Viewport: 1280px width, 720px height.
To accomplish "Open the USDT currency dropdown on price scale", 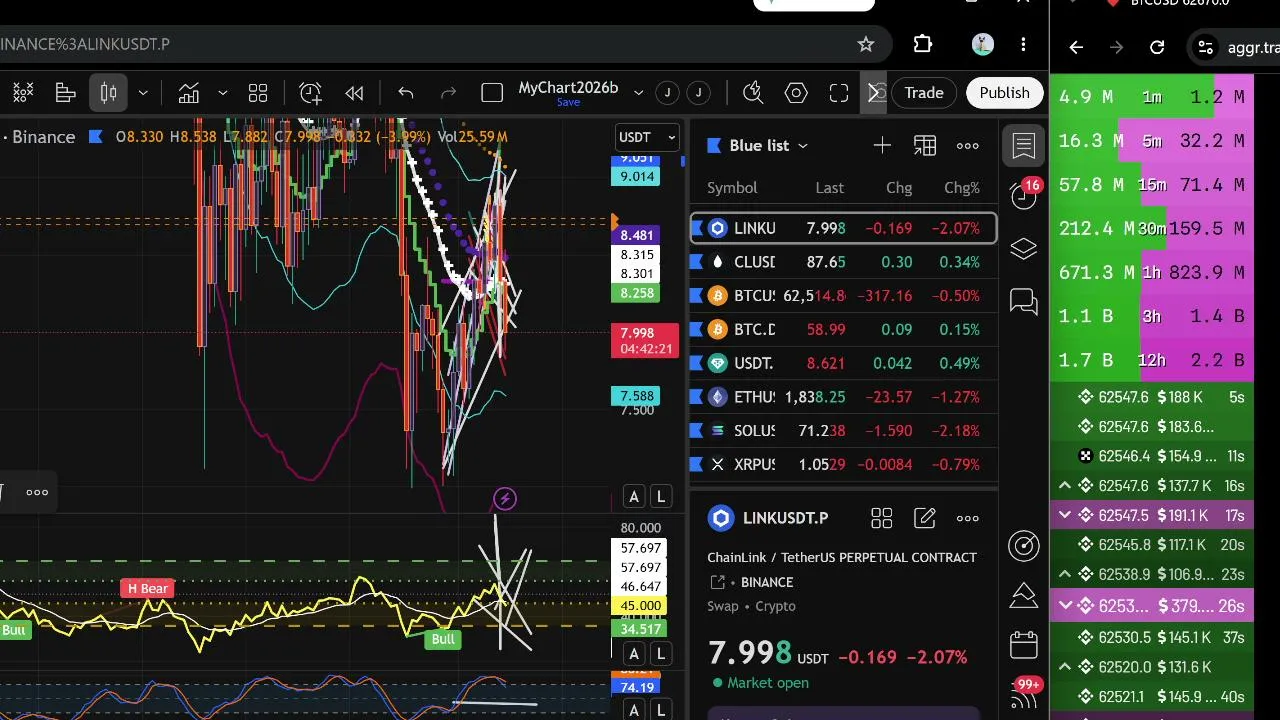I will click(x=647, y=137).
